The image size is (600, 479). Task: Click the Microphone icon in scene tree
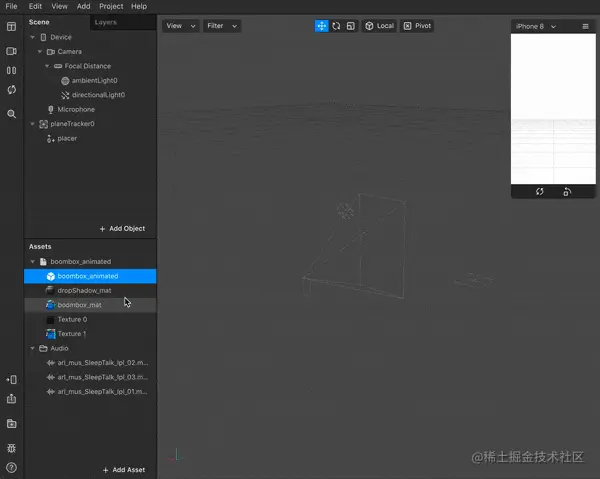point(51,109)
